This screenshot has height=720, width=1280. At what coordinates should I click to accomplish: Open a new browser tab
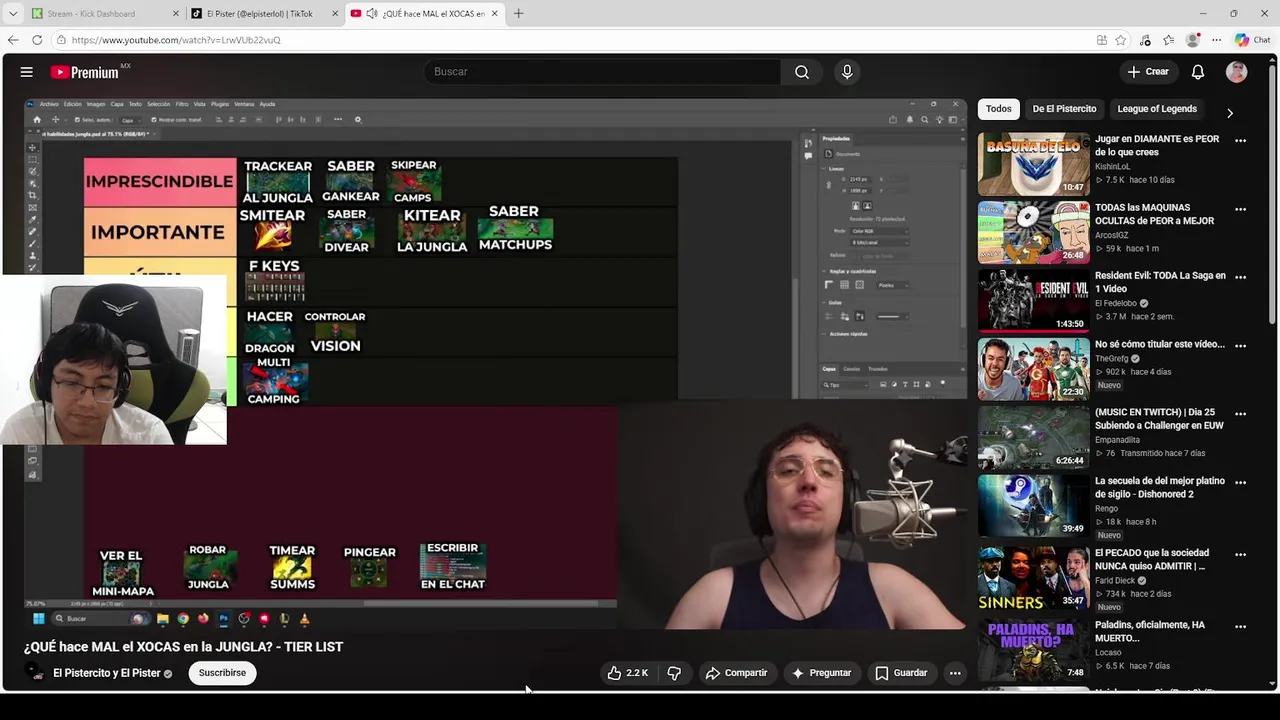518,14
